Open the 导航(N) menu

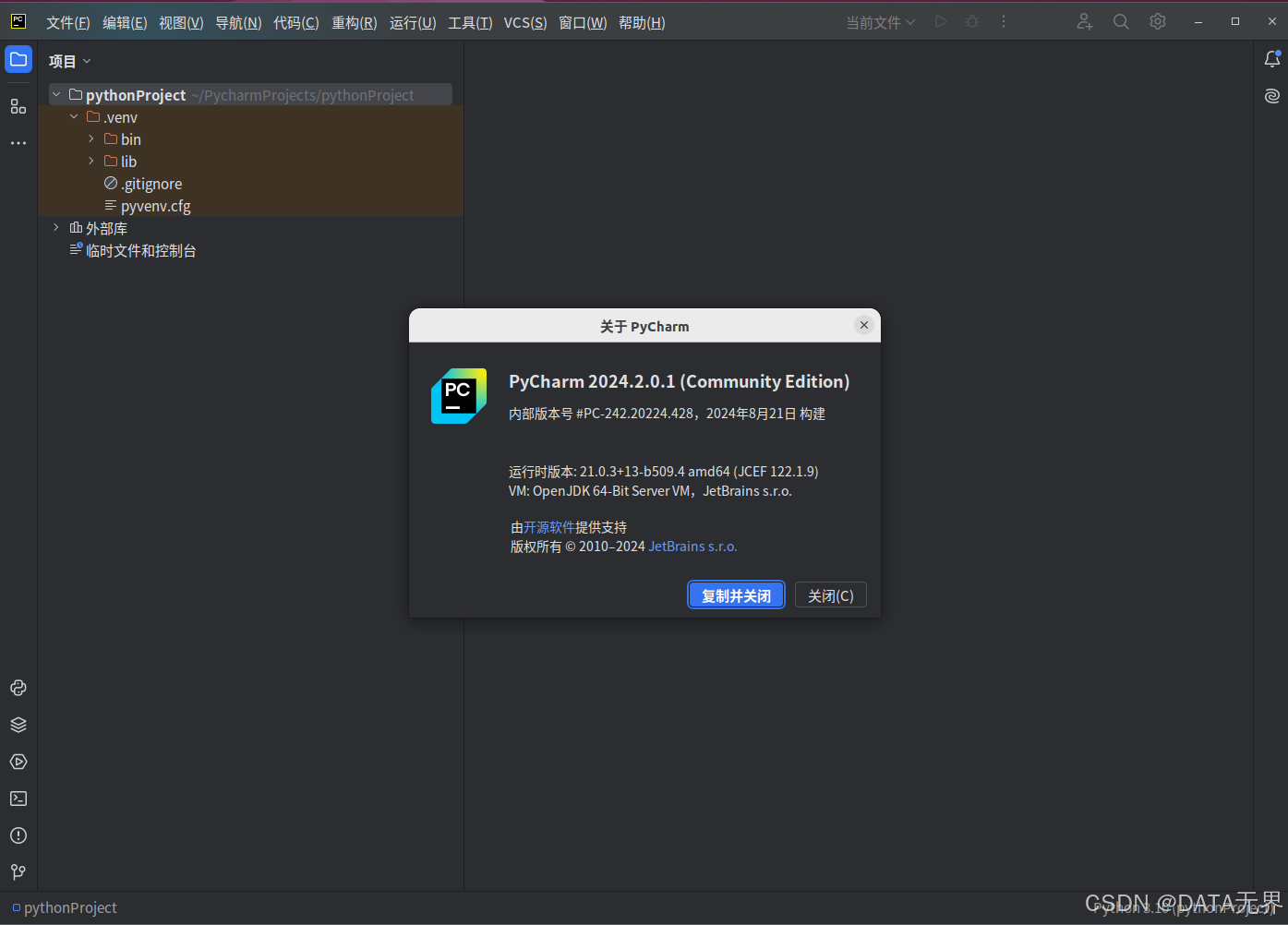tap(238, 22)
